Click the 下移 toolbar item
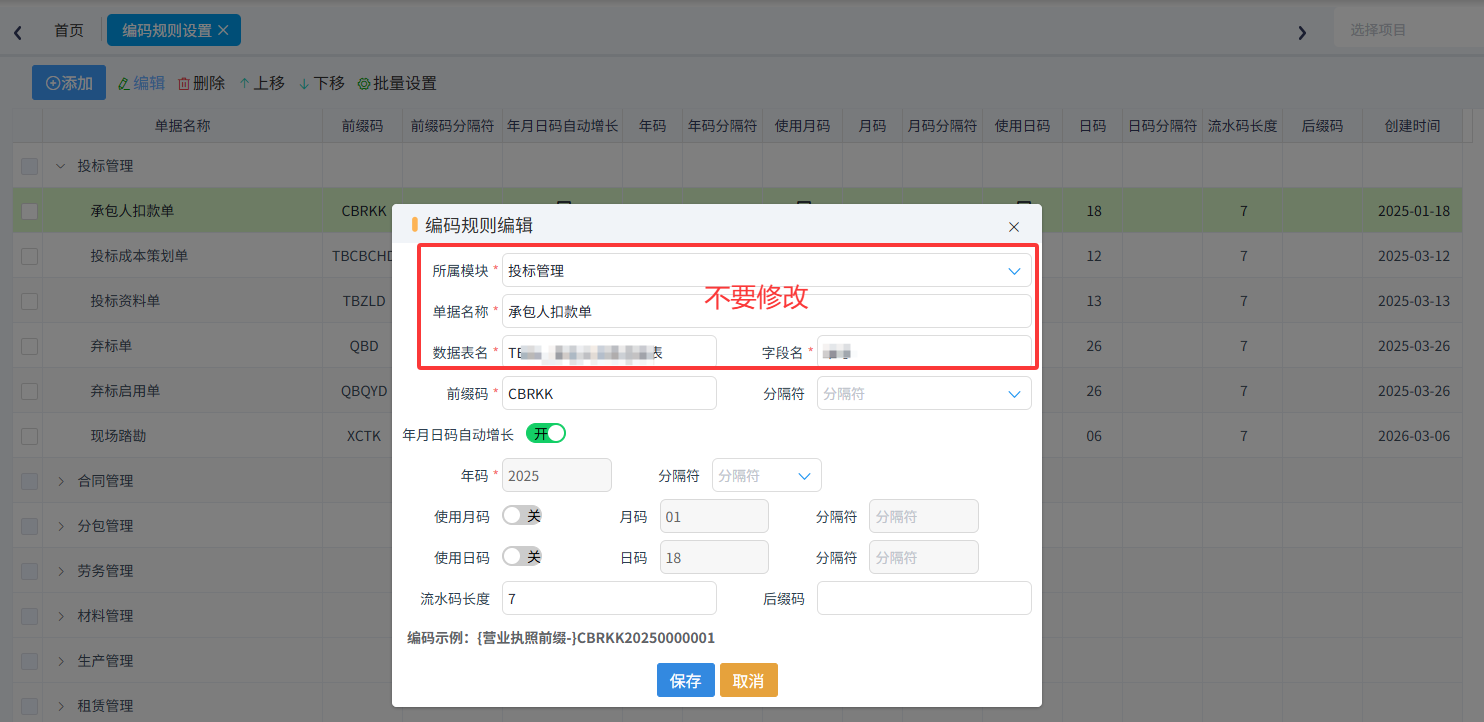The height and width of the screenshot is (722, 1484). click(x=321, y=83)
